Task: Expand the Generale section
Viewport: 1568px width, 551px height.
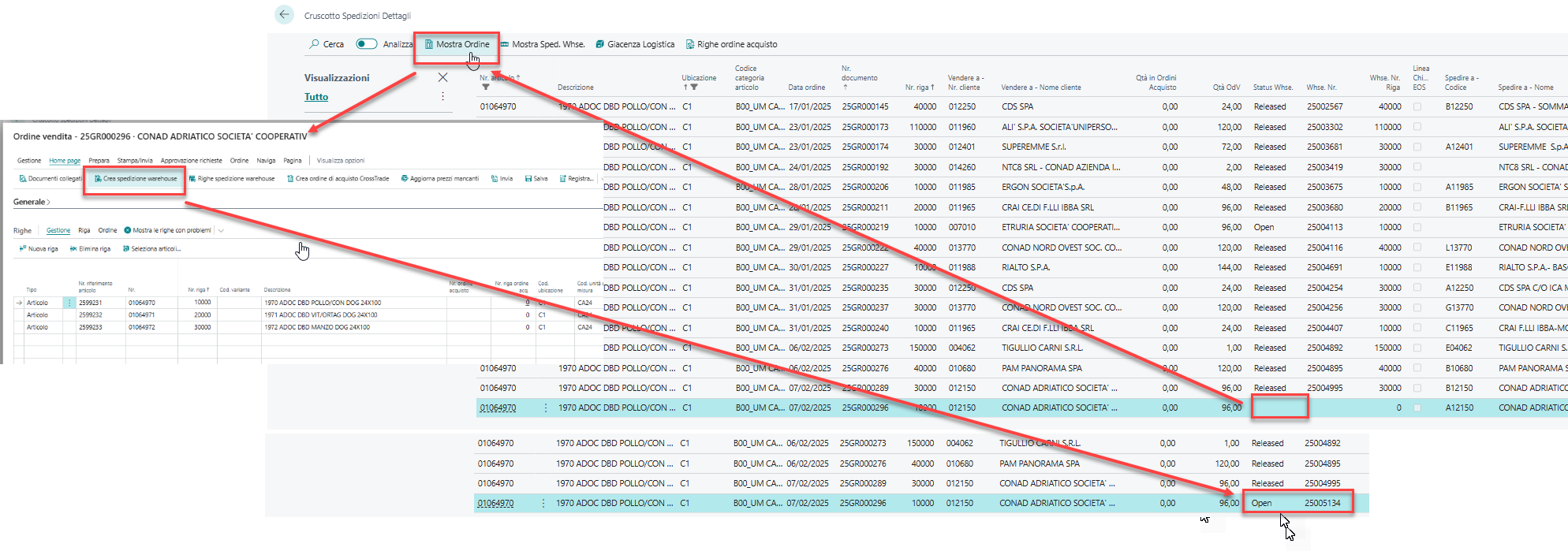Action: point(32,202)
